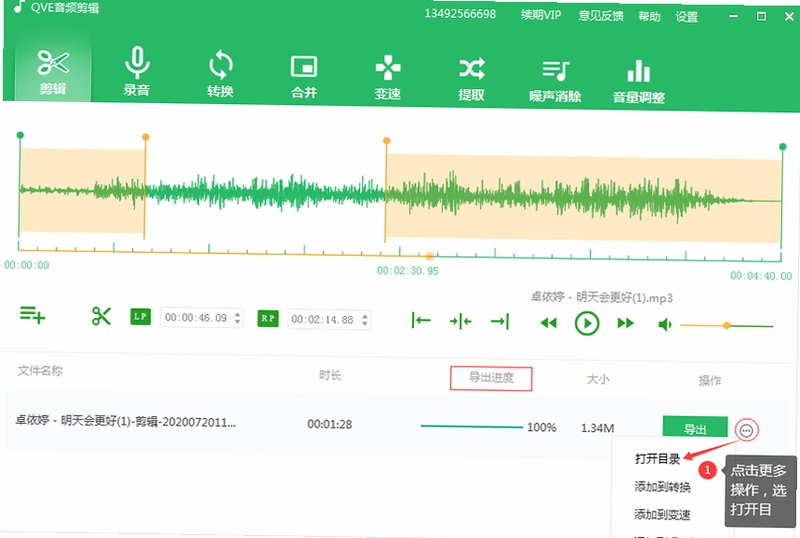Open the 音量调整 volume adjust tool
This screenshot has height=538, width=800.
[x=639, y=82]
